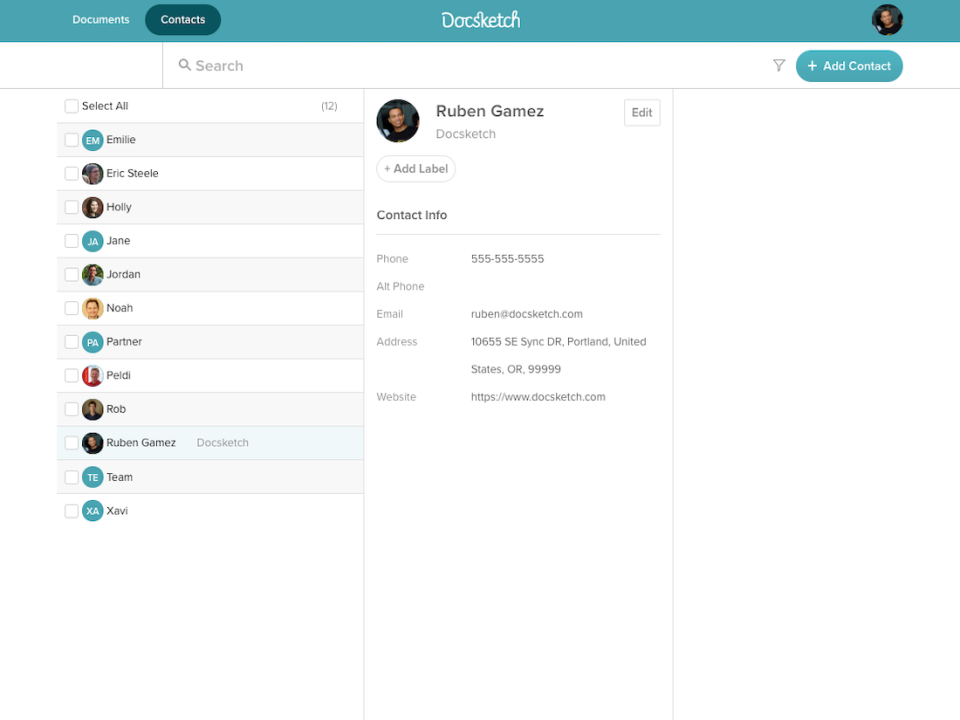Open the contacts filter icon
The height and width of the screenshot is (720, 960).
pos(778,66)
